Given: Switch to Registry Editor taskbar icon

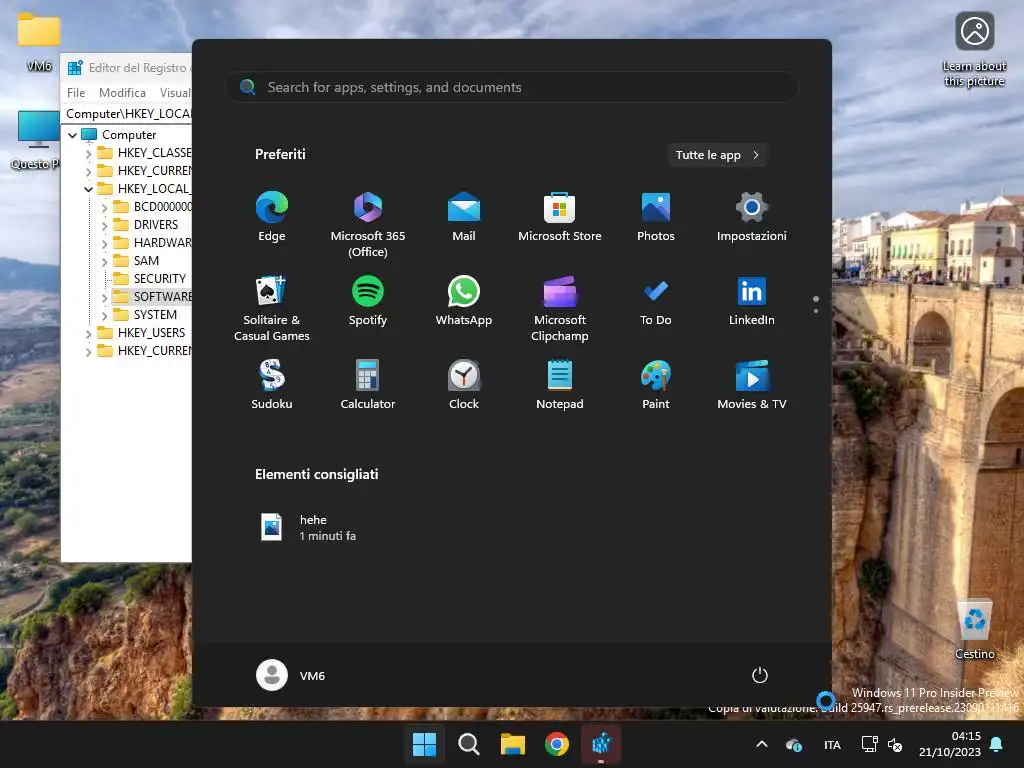Looking at the screenshot, I should [601, 744].
